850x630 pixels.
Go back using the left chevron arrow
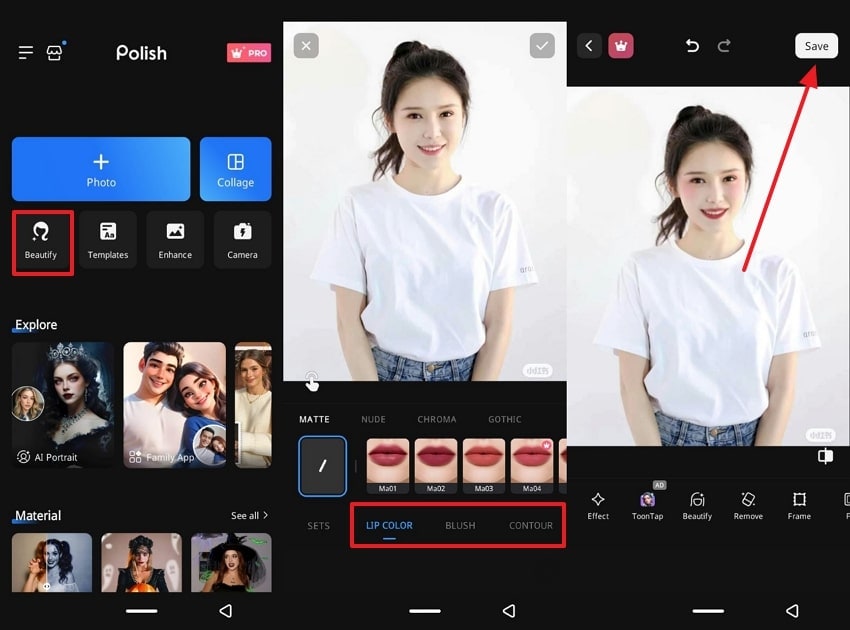pyautogui.click(x=589, y=45)
